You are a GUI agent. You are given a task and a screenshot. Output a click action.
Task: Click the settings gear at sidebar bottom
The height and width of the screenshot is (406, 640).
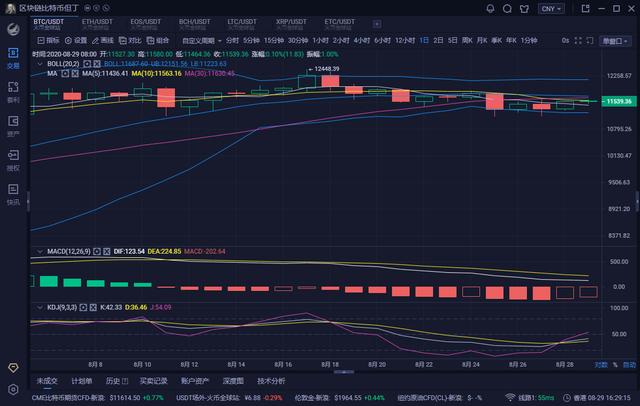[x=13, y=388]
